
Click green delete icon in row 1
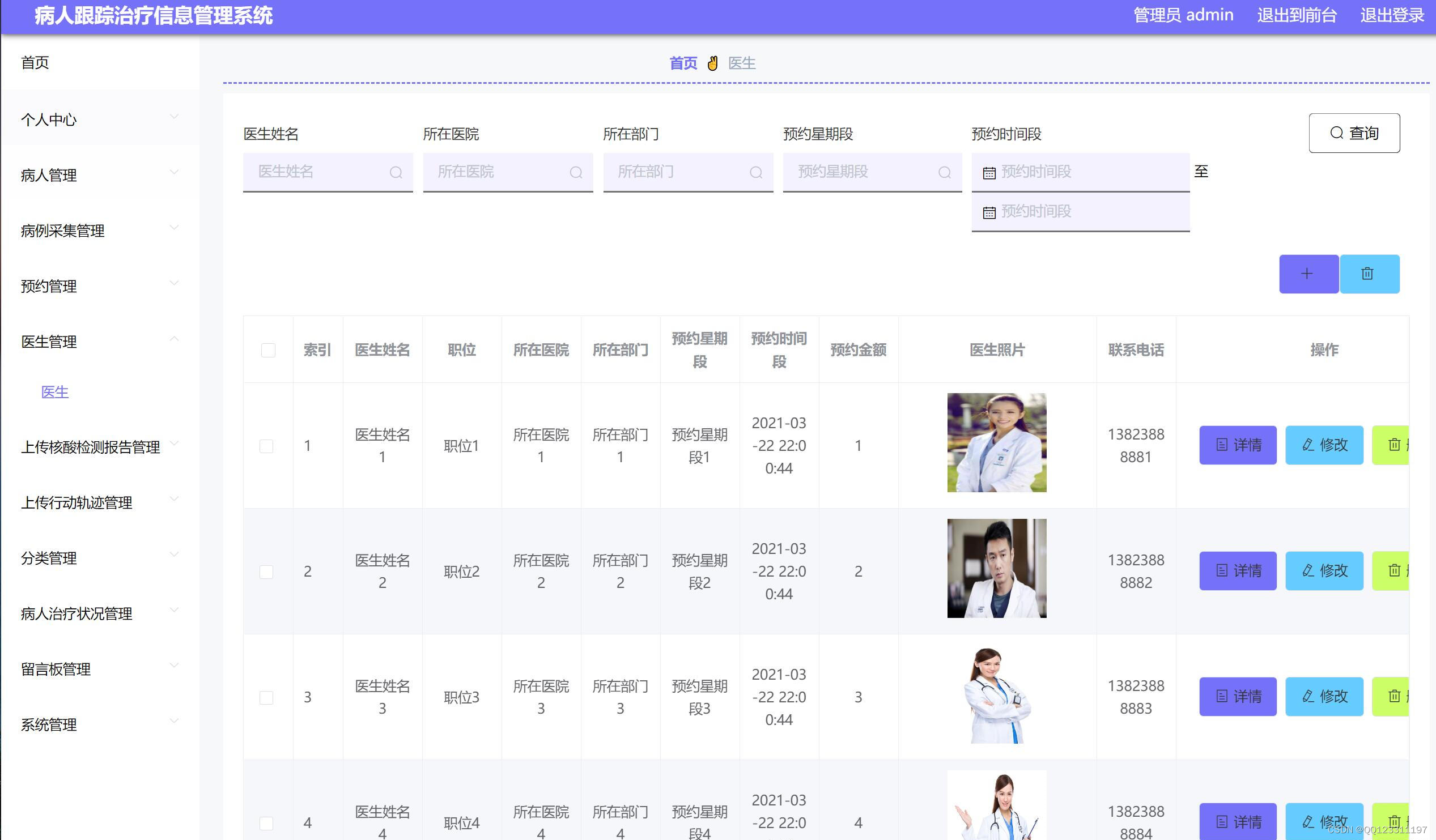pyautogui.click(x=1394, y=445)
